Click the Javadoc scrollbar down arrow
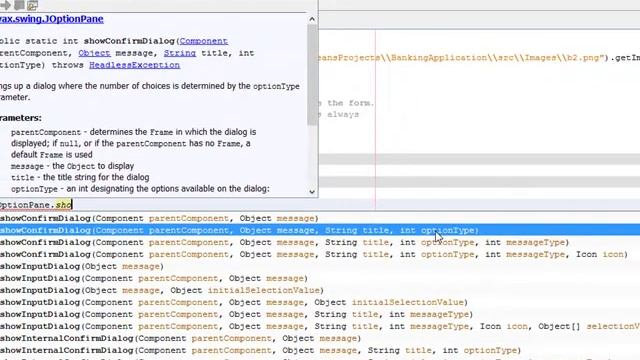This screenshot has height=360, width=640. 312,192
